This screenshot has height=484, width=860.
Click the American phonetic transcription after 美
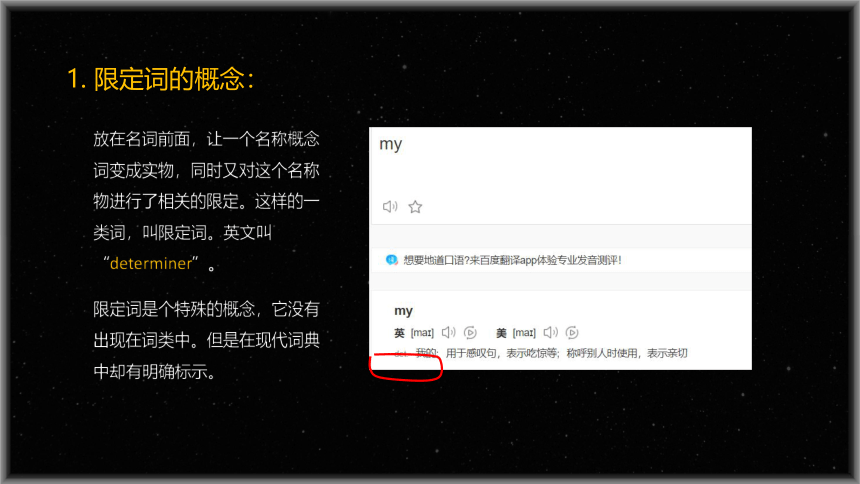click(x=524, y=333)
